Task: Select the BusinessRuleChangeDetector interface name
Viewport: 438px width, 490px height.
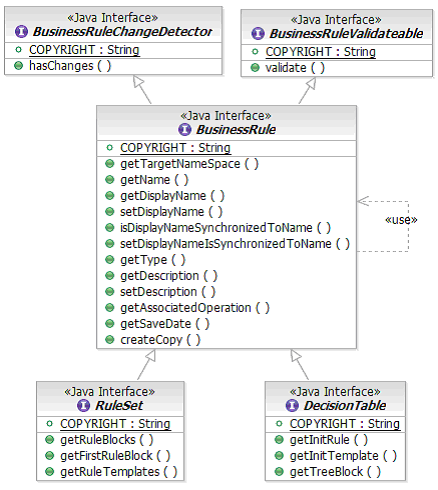Action: [122, 32]
